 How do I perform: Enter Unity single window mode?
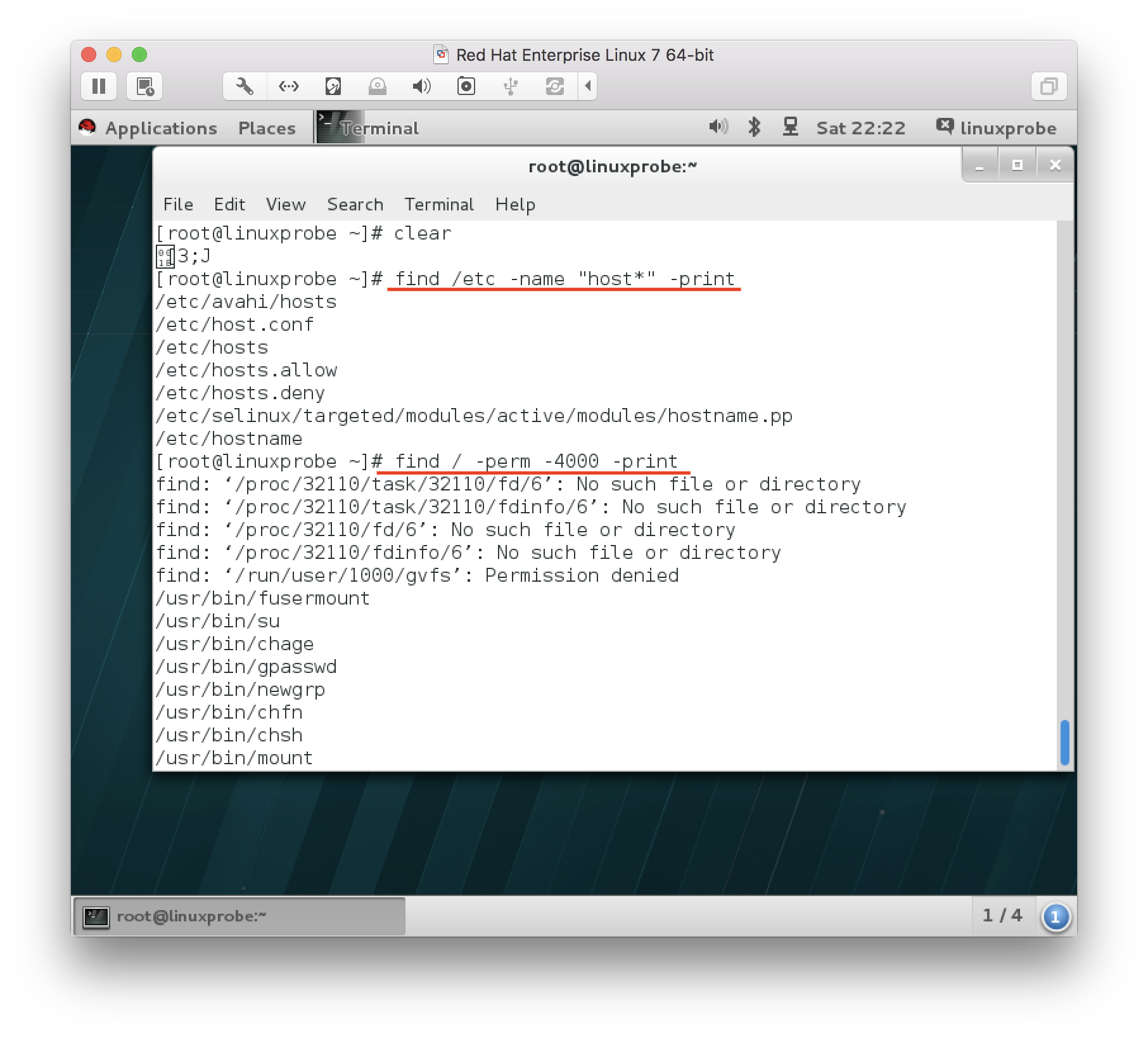click(x=1049, y=86)
